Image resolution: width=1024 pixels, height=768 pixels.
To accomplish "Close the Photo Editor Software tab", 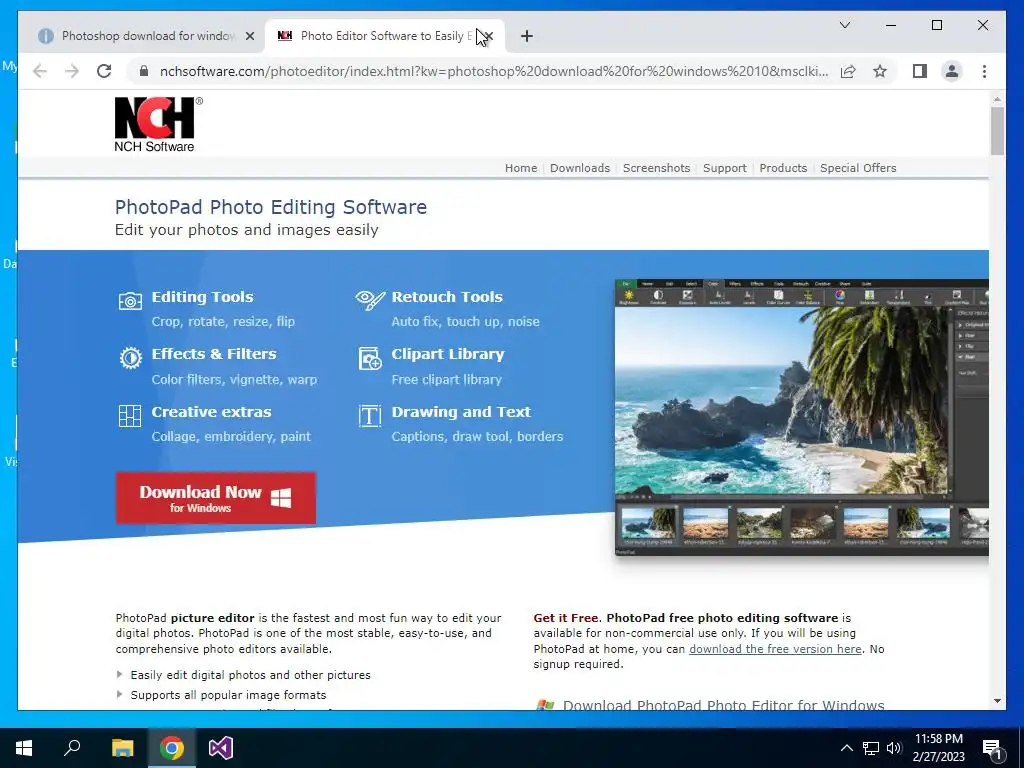I will pos(489,36).
